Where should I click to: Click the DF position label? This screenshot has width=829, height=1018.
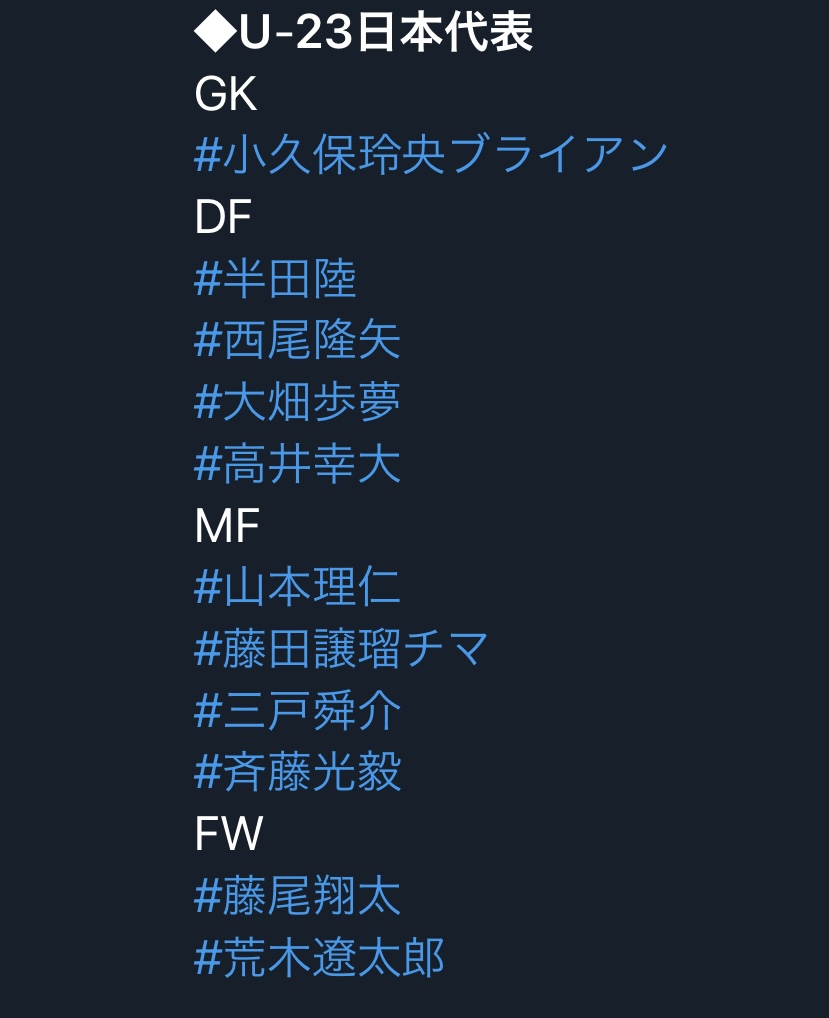223,217
